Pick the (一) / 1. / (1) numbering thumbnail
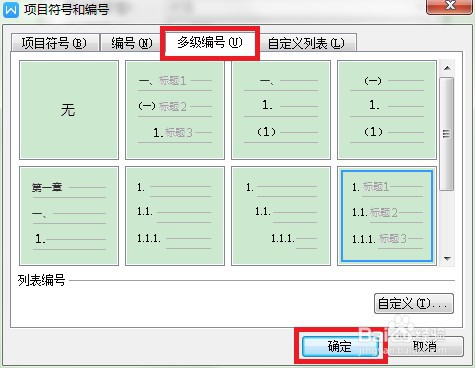Screen dimensions: 475x368 387,110
